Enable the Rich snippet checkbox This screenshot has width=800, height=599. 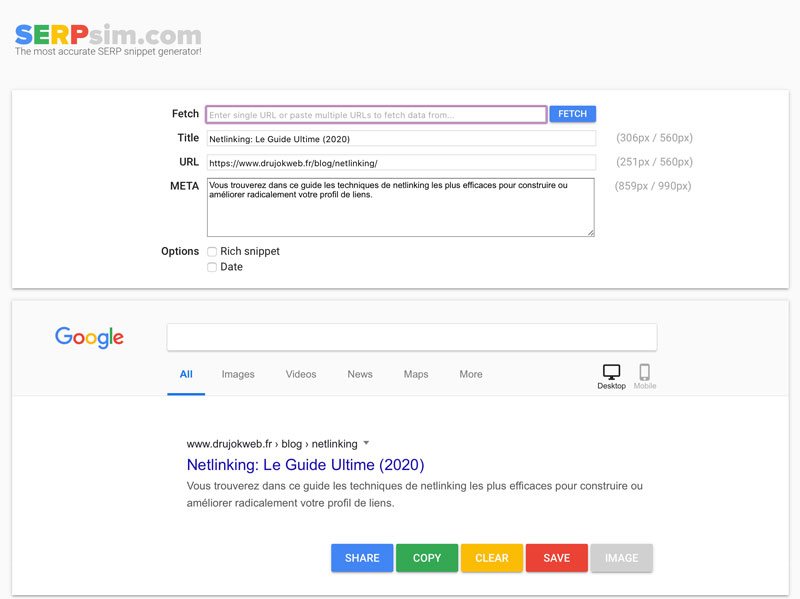212,252
